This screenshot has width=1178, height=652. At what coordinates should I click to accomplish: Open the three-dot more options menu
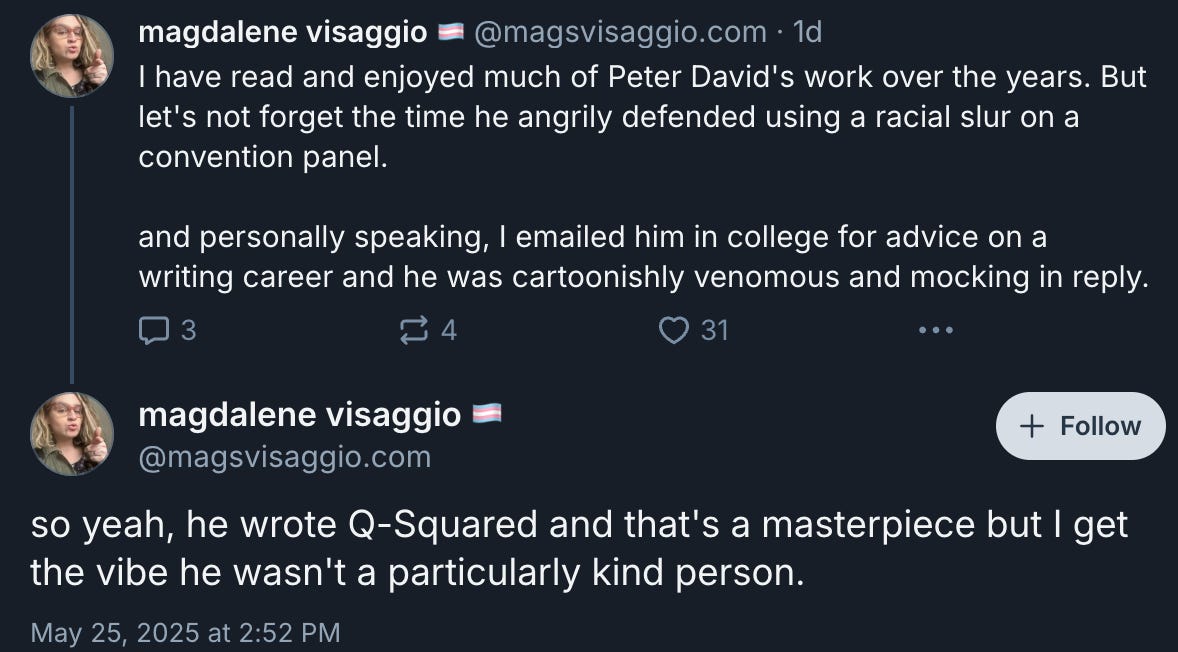click(x=935, y=329)
